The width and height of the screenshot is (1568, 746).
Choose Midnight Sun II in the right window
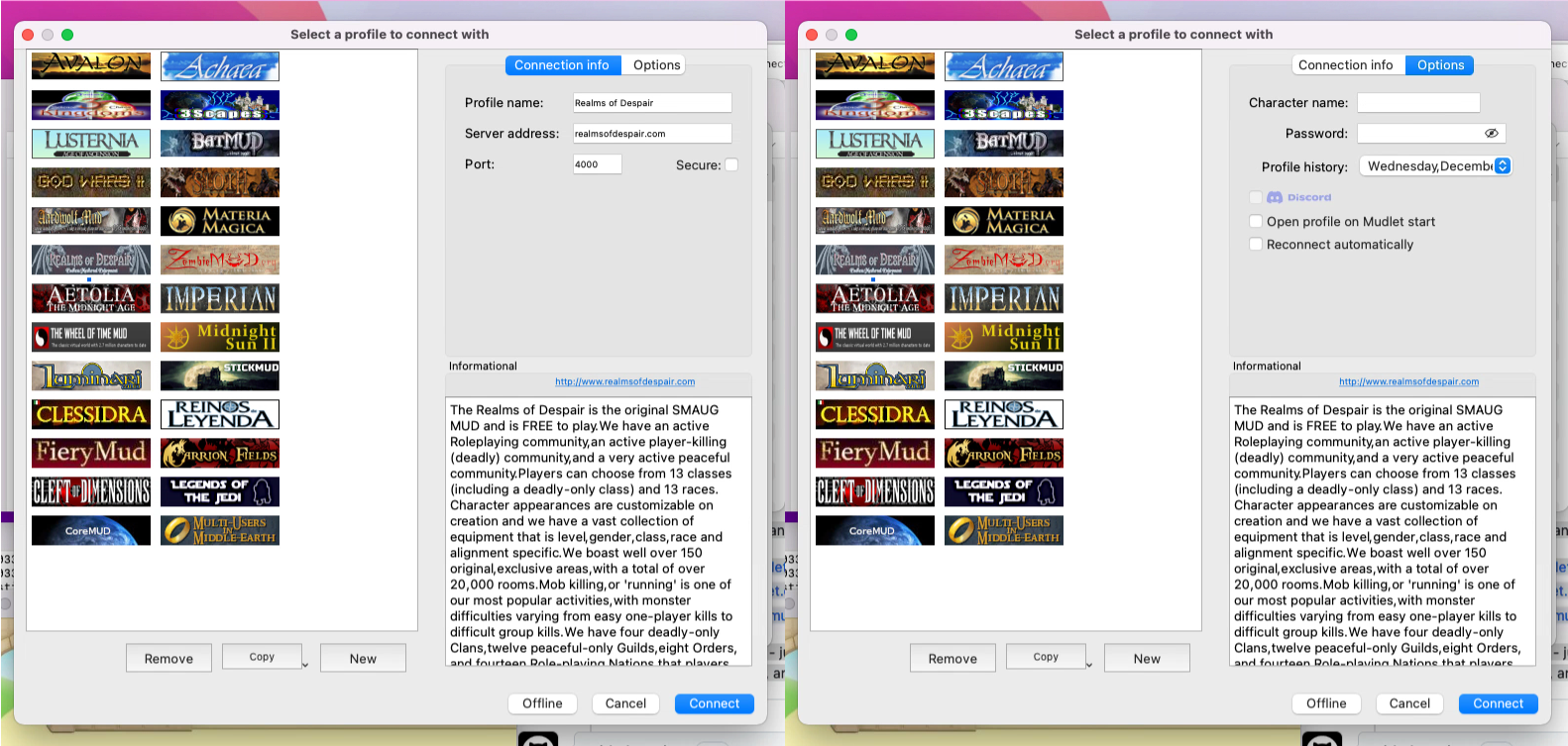(x=1004, y=337)
